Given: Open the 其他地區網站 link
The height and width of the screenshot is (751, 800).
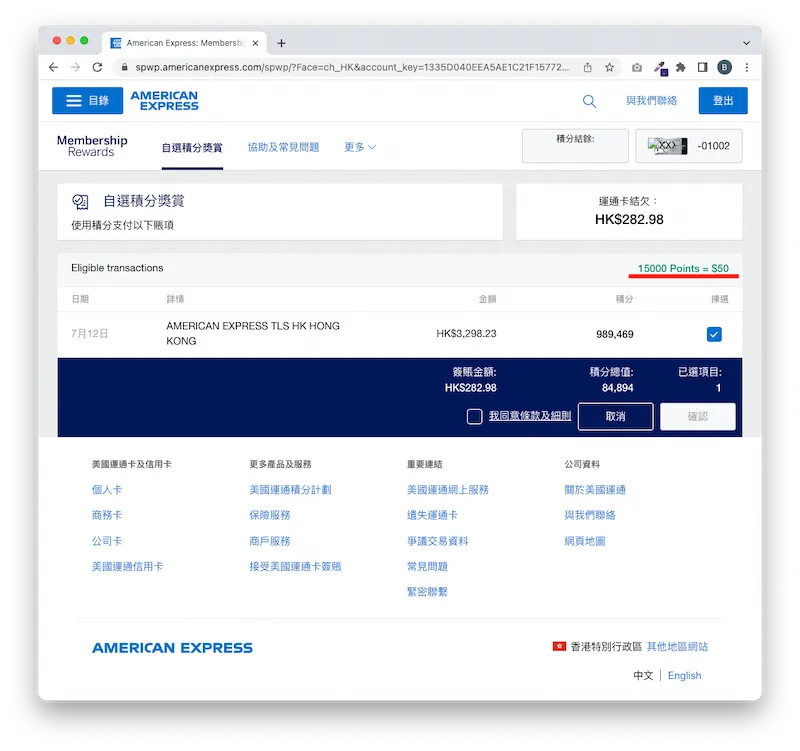Looking at the screenshot, I should coord(677,647).
